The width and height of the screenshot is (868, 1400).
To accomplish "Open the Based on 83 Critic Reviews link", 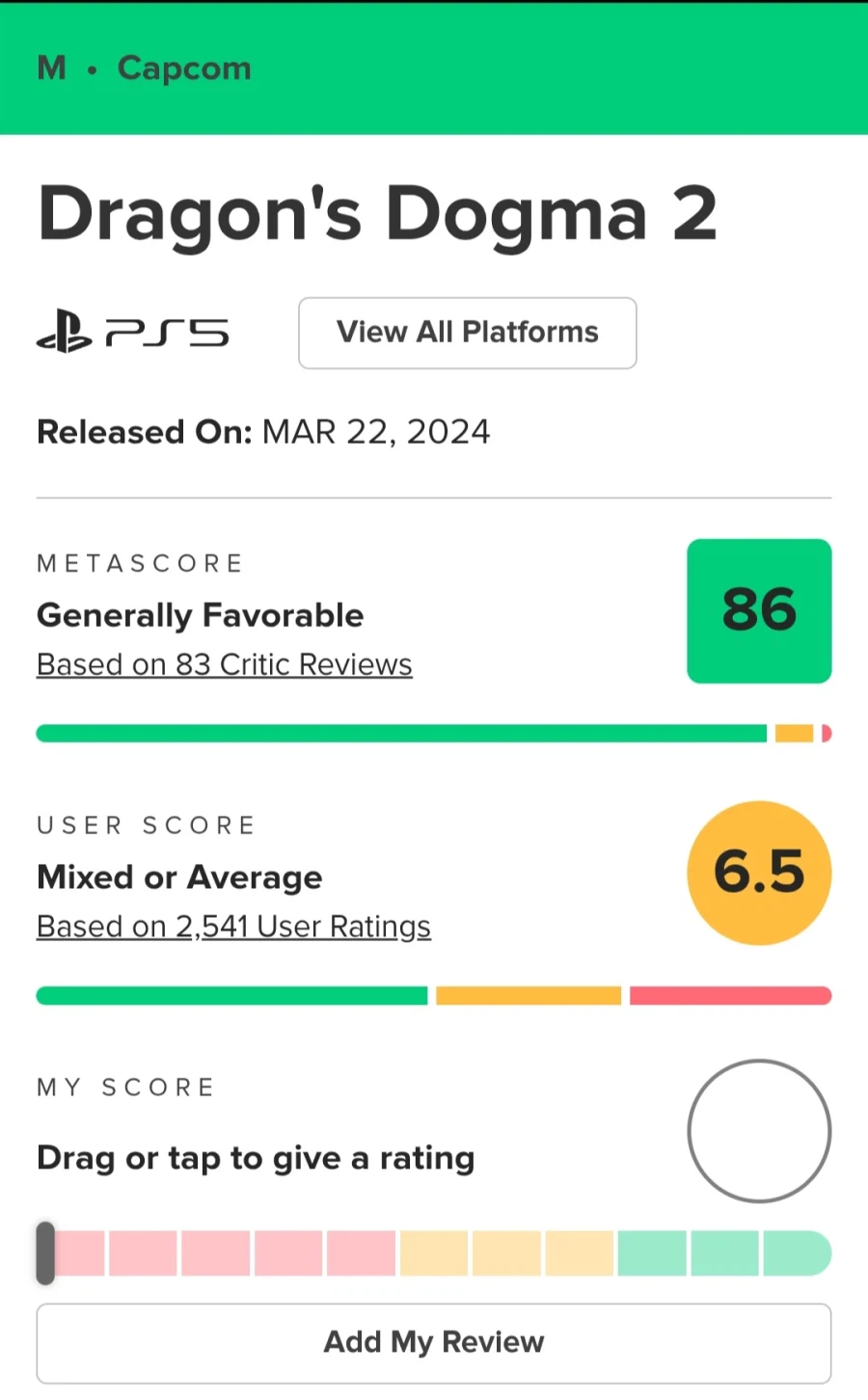I will (224, 664).
